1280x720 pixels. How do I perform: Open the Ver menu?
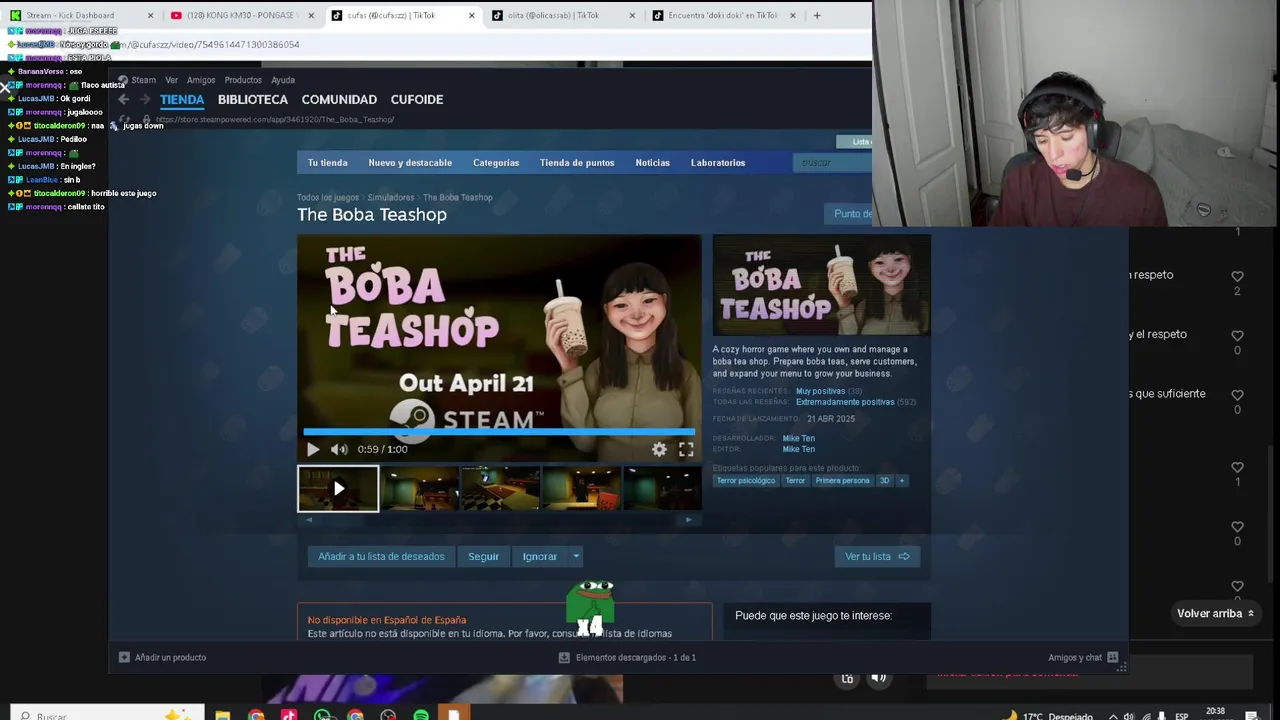point(171,80)
